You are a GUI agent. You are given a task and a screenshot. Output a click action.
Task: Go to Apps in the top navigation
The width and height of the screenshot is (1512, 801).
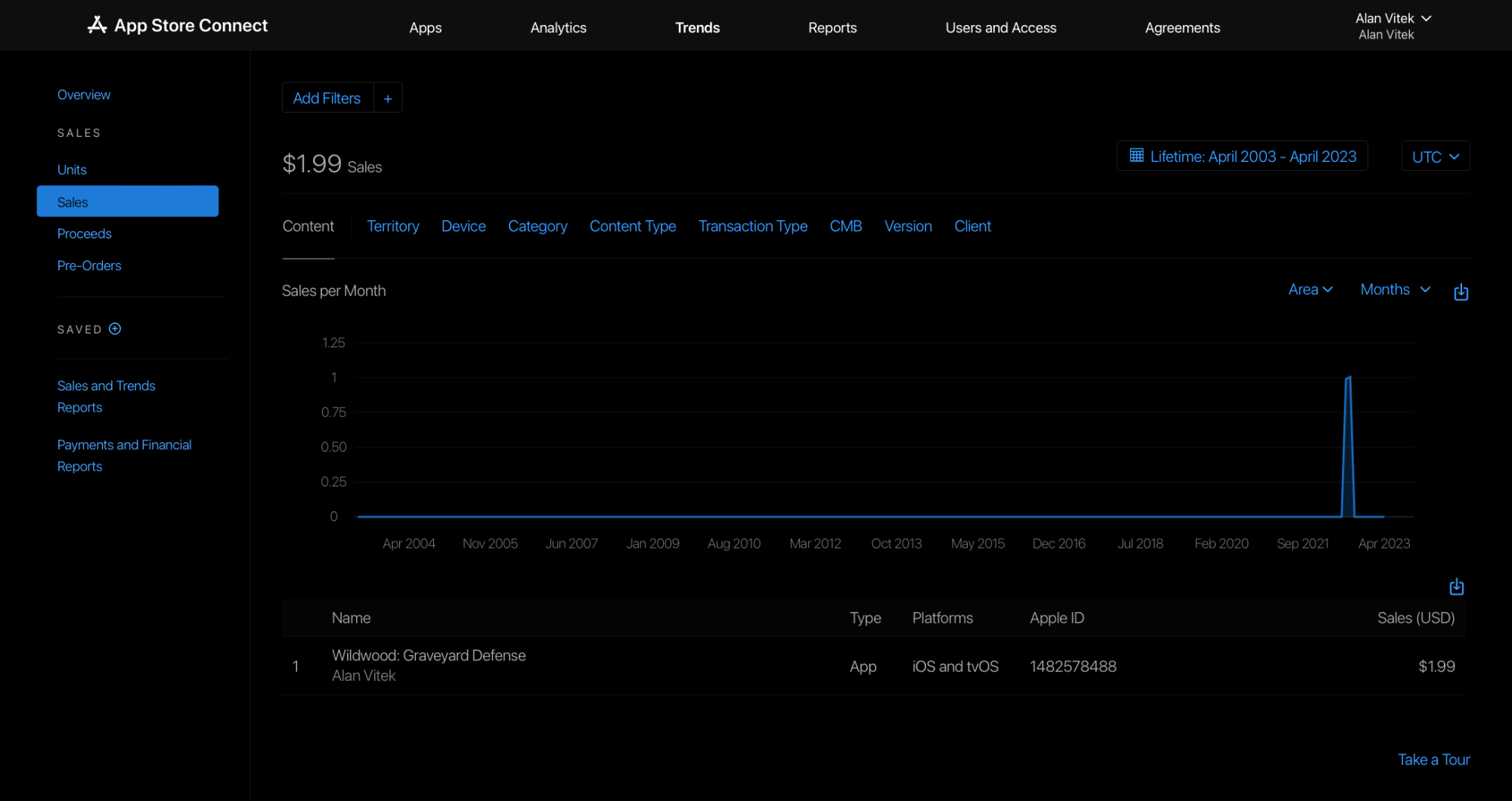[425, 28]
